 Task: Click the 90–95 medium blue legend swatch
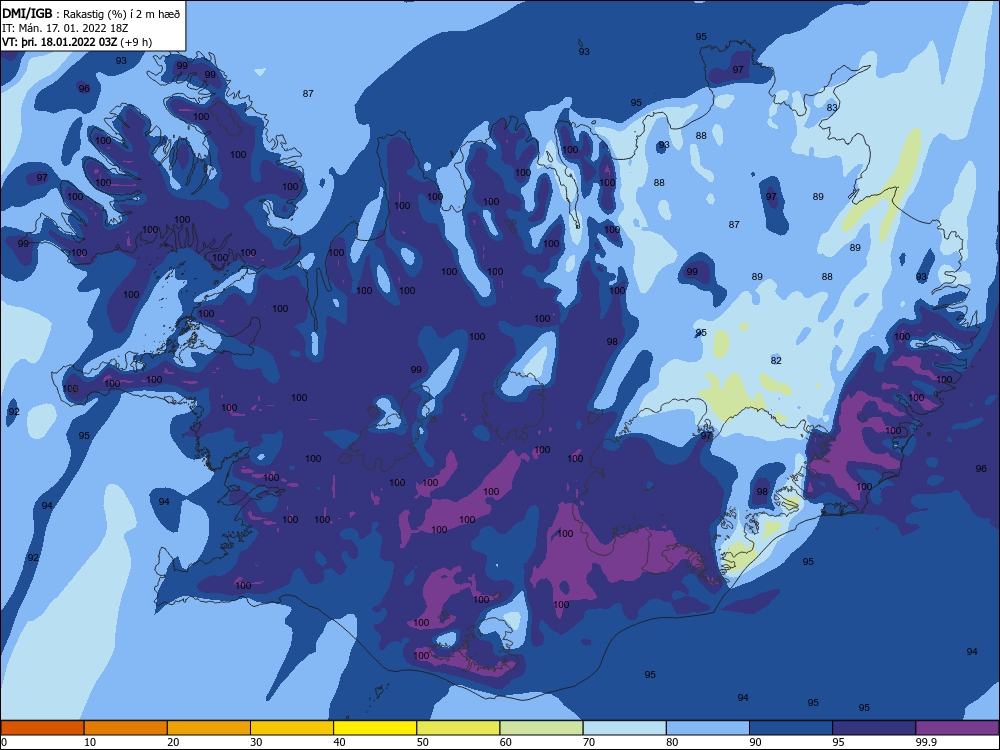coord(791,728)
